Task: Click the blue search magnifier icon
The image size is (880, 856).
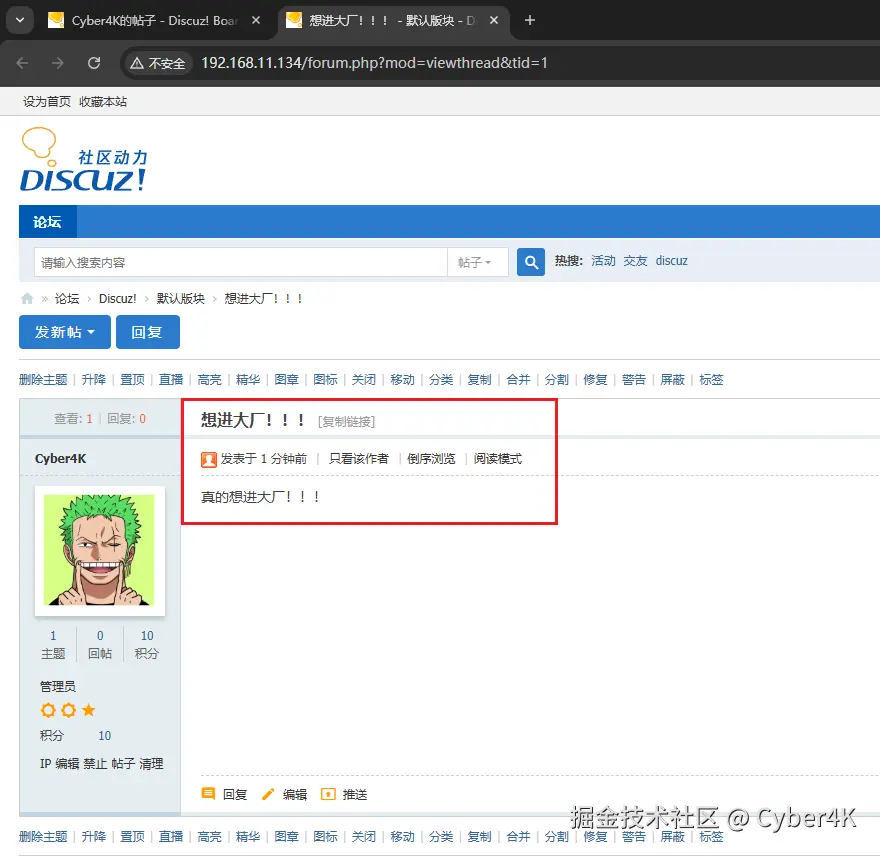Action: (x=530, y=261)
